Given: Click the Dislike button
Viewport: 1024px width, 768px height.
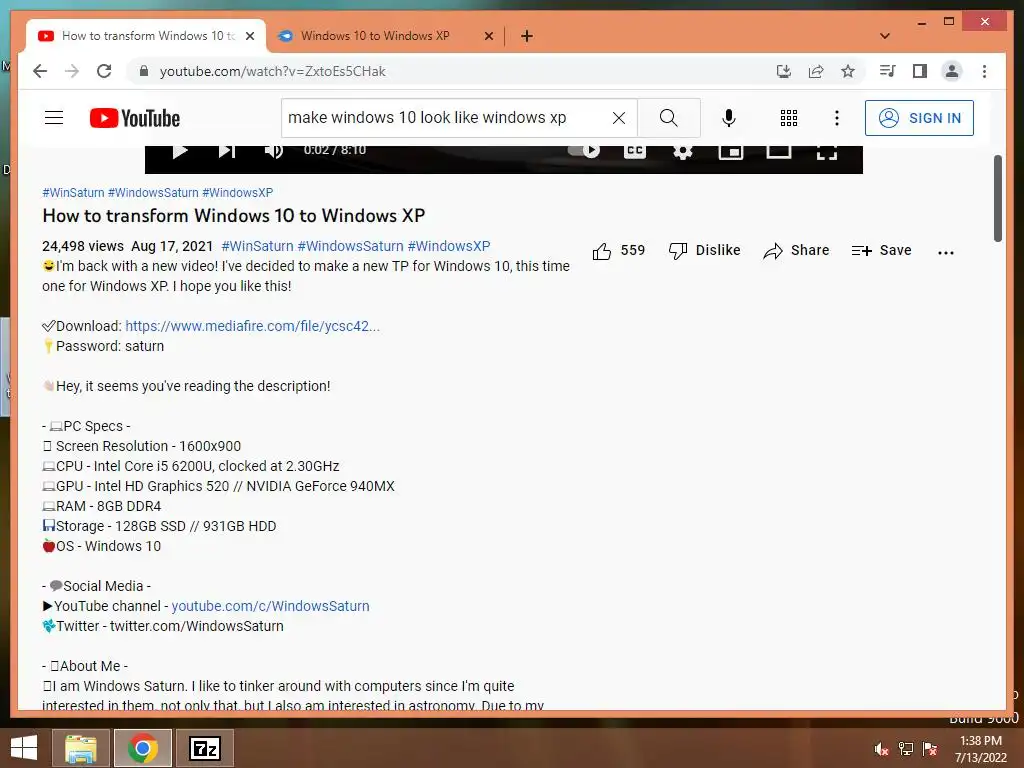Looking at the screenshot, I should pyautogui.click(x=704, y=251).
